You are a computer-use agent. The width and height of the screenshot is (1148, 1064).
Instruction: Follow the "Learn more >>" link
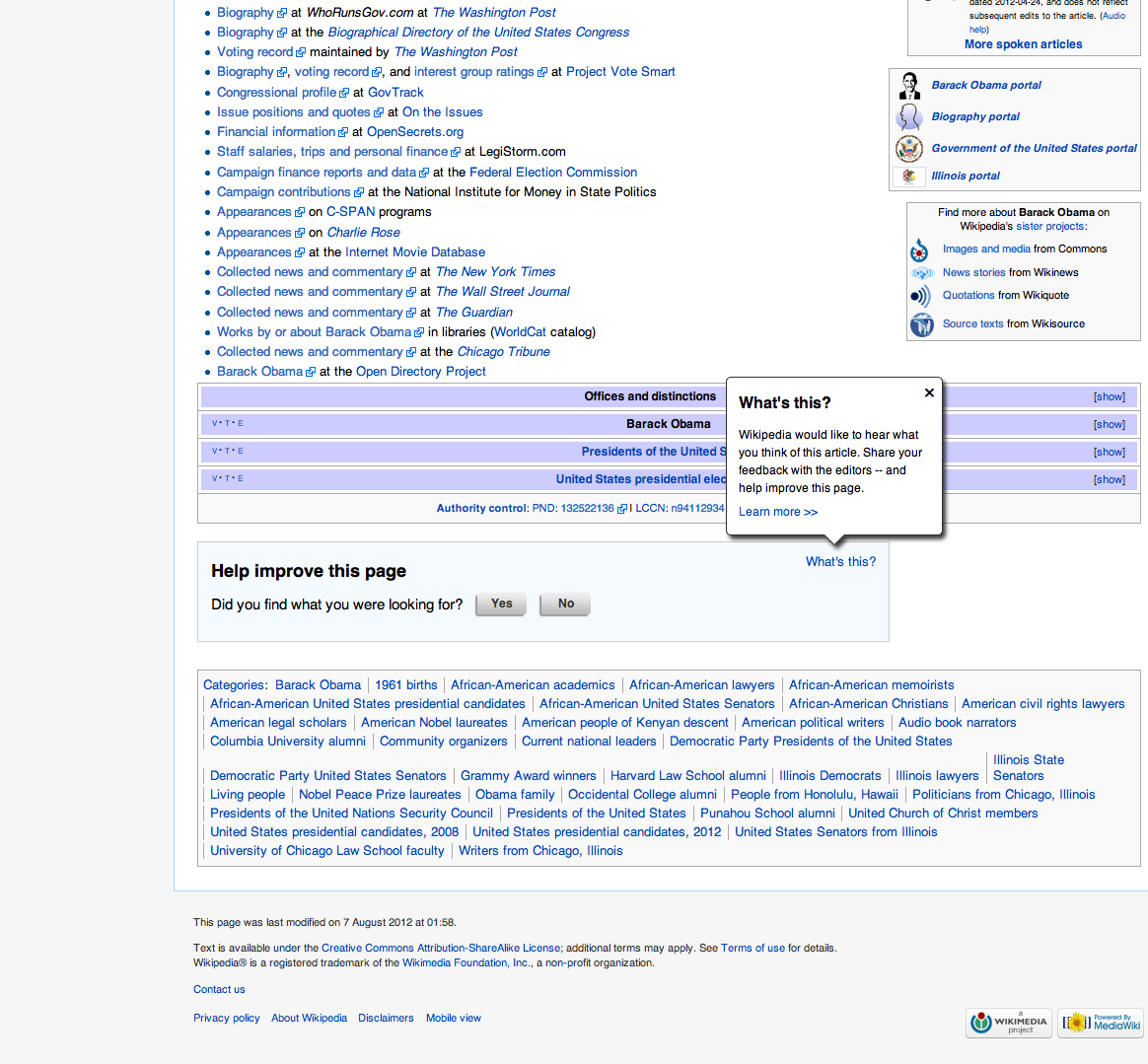pos(777,512)
